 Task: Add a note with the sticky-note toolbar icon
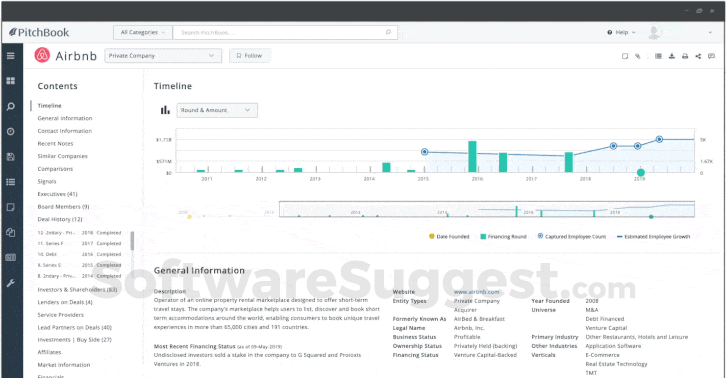coord(625,56)
